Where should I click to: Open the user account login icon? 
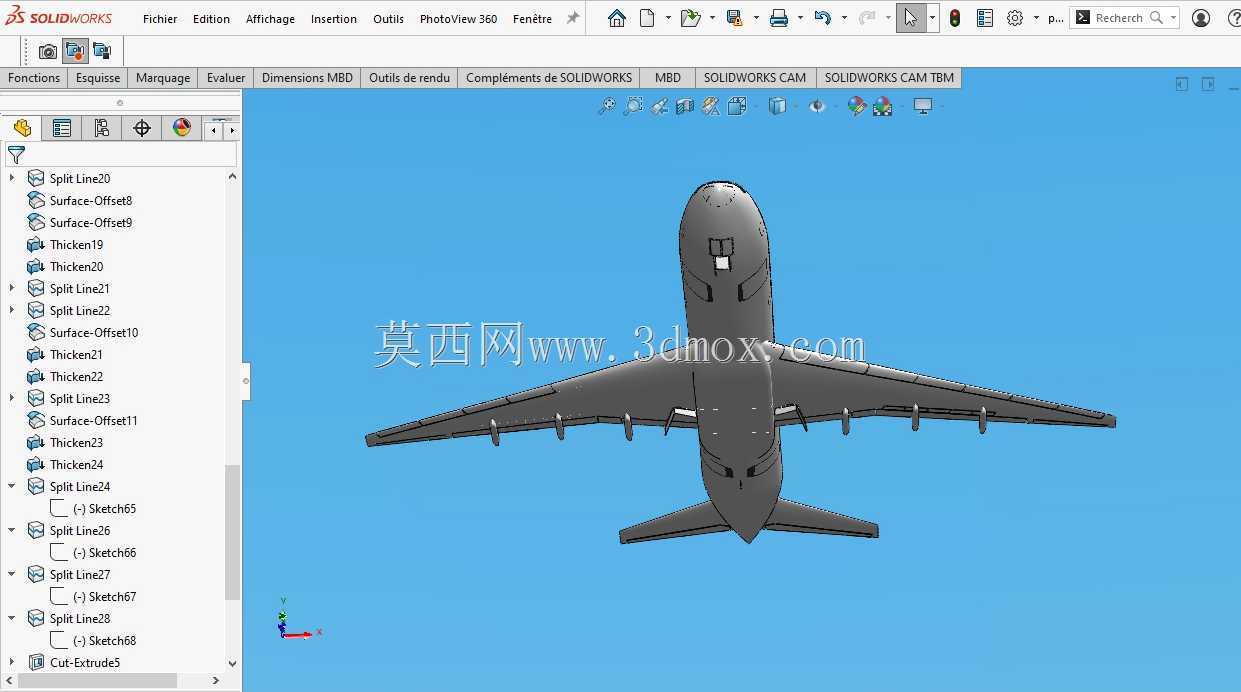[x=1201, y=18]
